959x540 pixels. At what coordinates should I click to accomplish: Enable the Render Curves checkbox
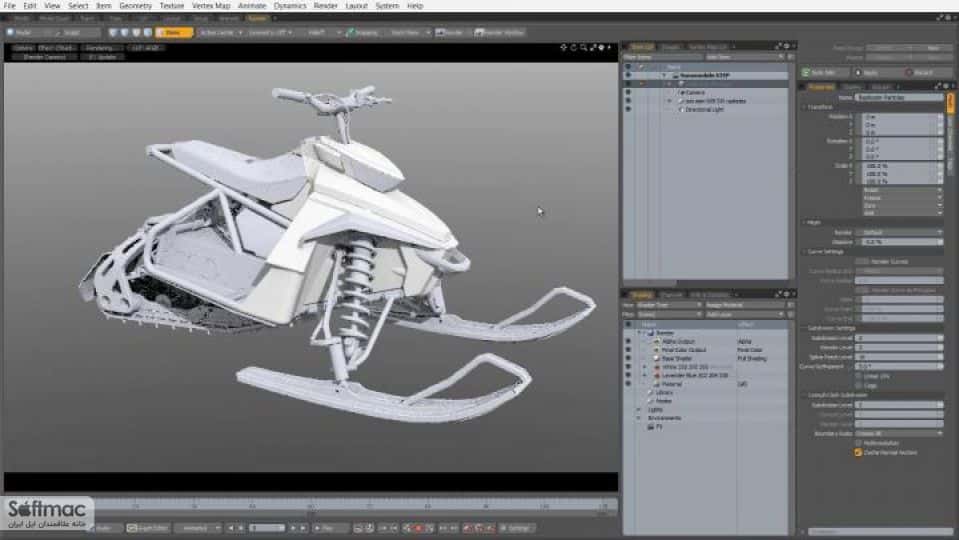[861, 262]
